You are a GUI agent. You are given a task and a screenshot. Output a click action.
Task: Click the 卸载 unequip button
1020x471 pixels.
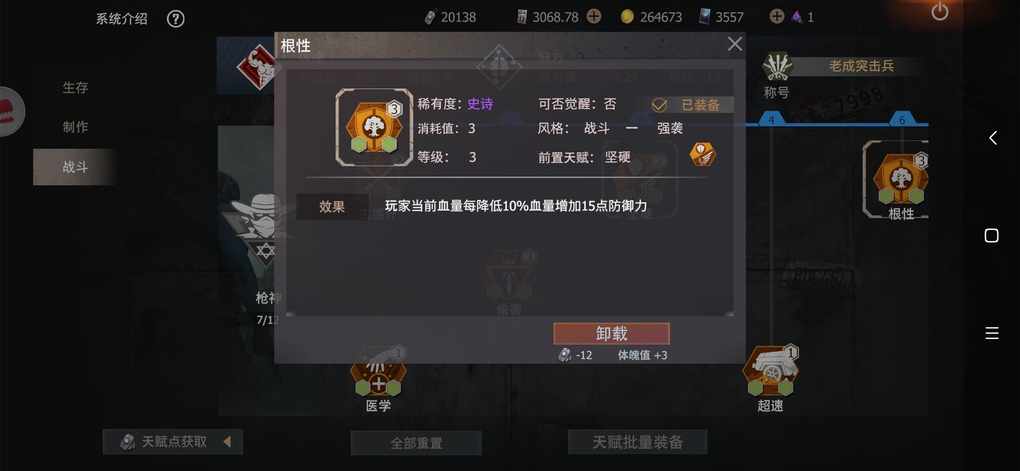pos(611,334)
